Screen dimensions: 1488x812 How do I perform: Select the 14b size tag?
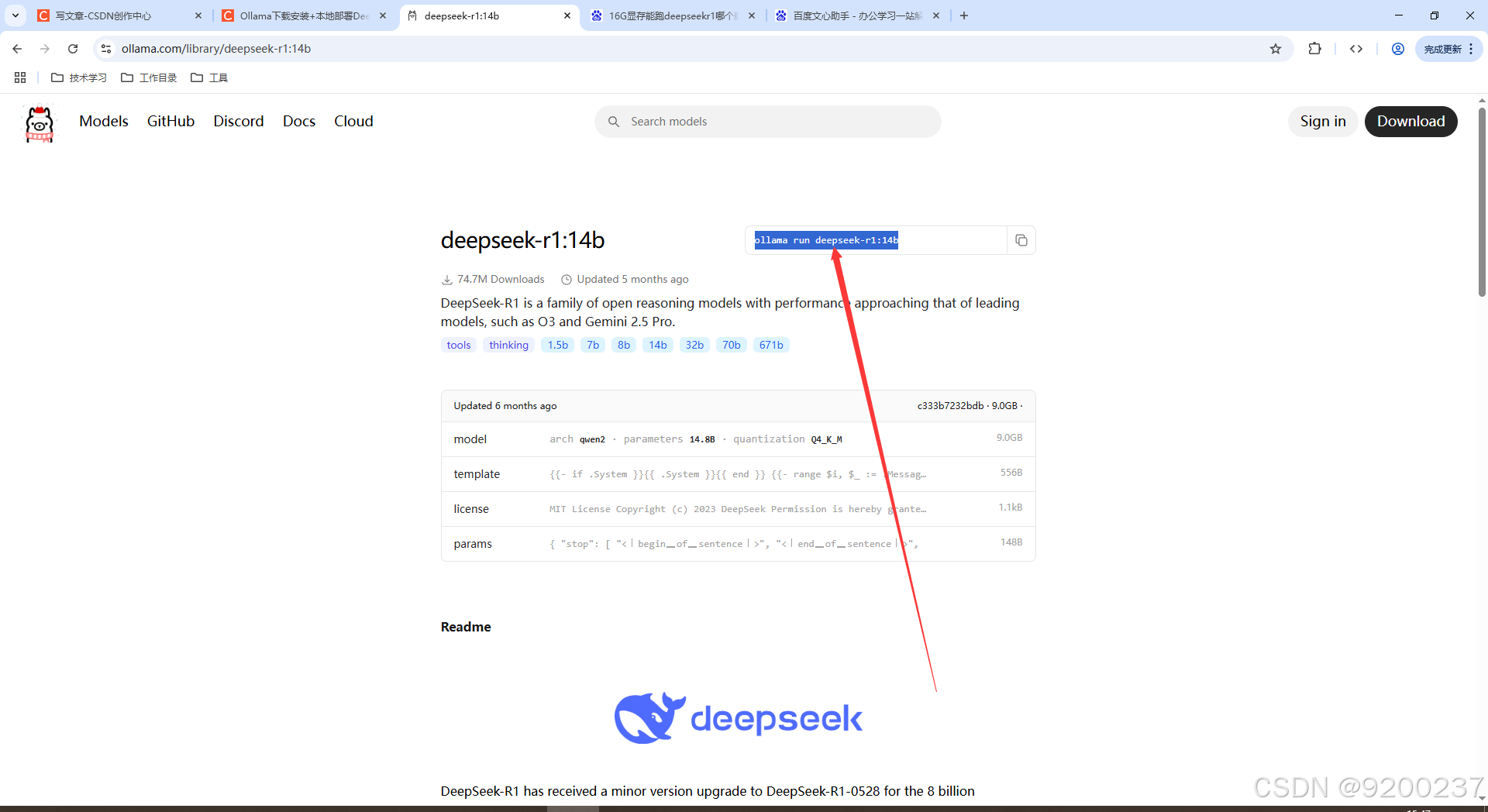[x=658, y=345]
